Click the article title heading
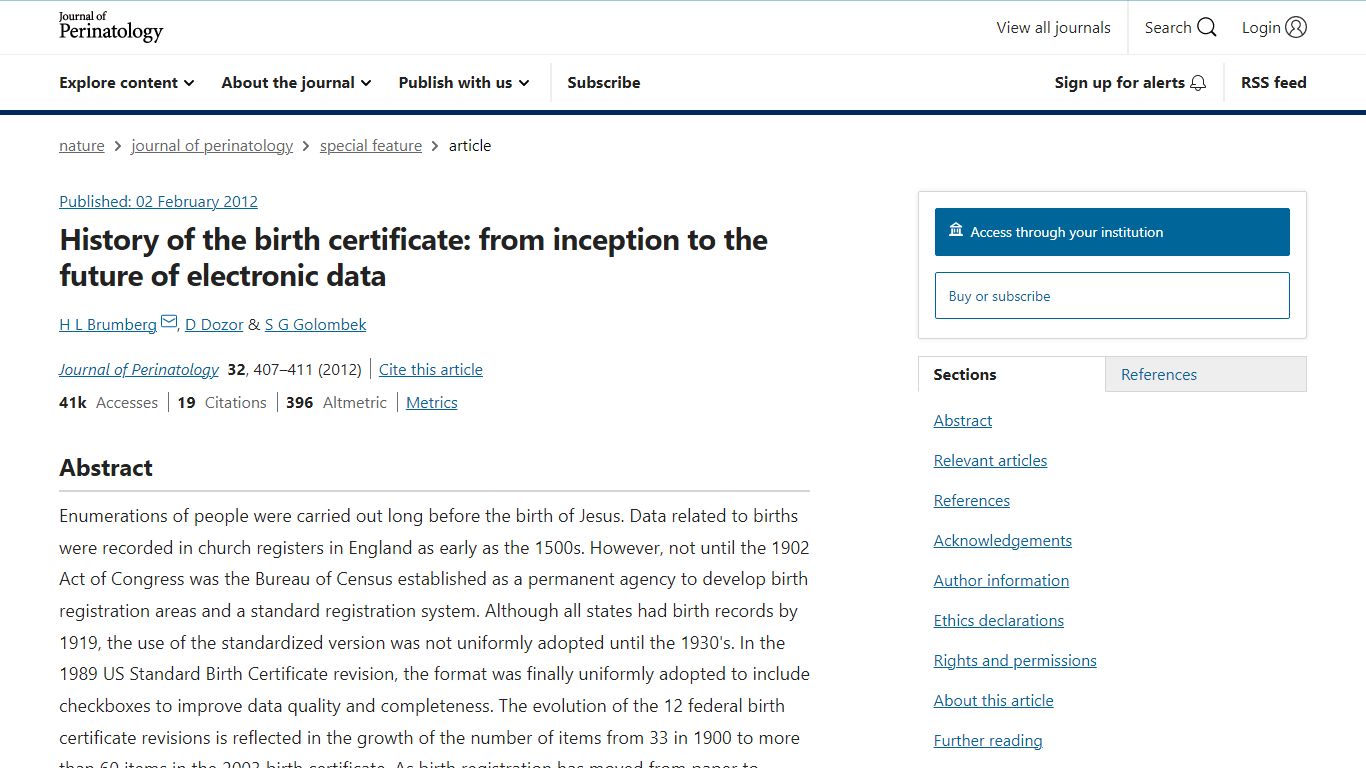The width and height of the screenshot is (1366, 768). pos(414,258)
